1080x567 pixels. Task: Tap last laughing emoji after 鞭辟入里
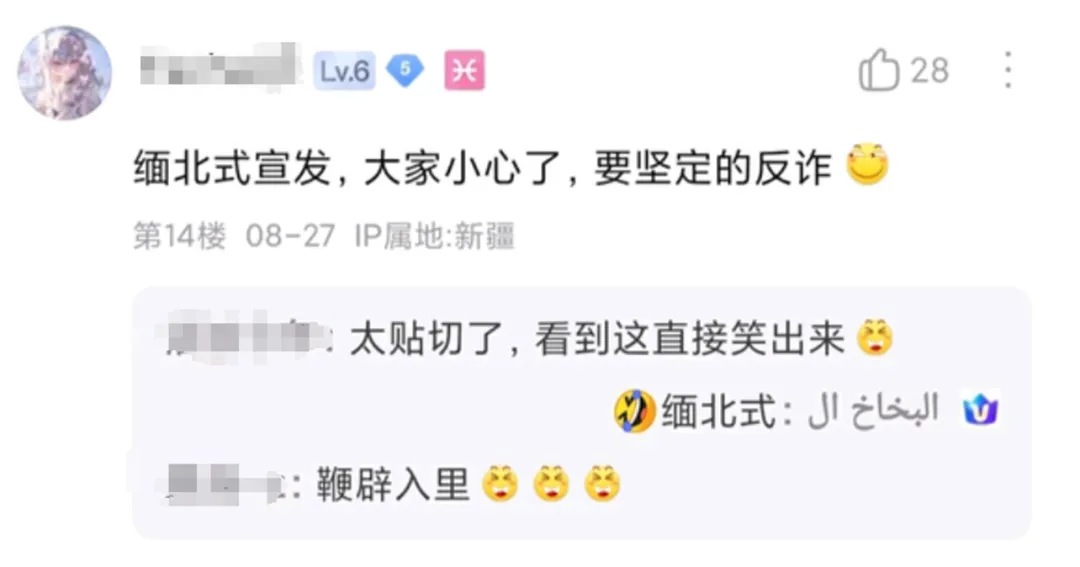pos(602,483)
